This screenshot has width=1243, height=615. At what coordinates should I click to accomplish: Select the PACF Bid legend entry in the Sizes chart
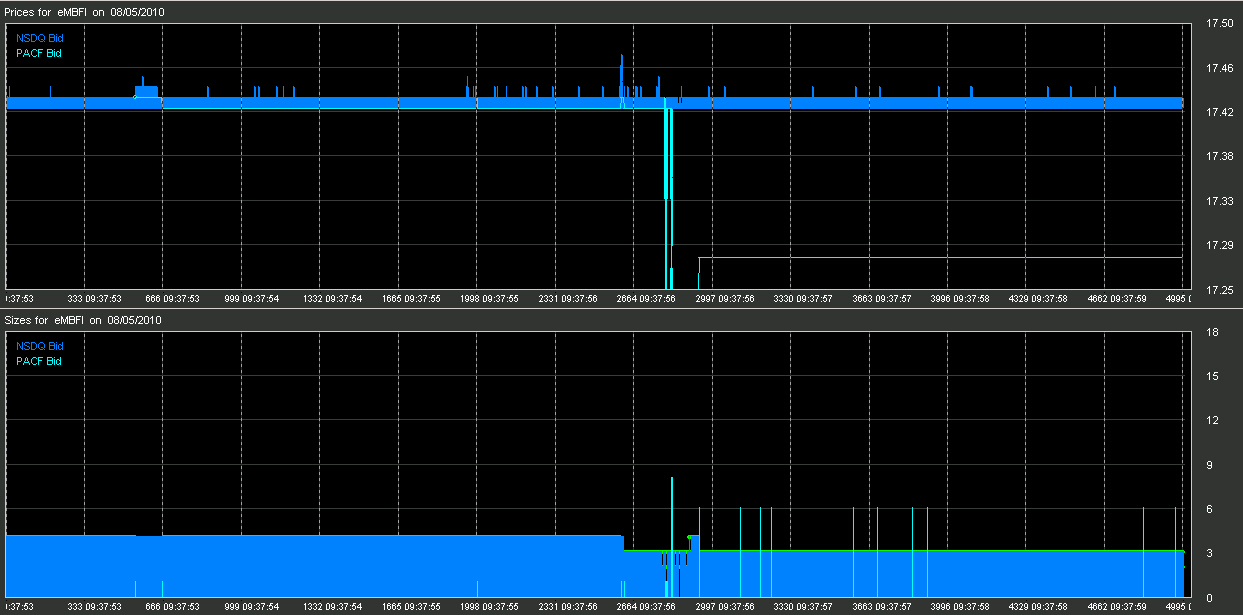tap(39, 361)
